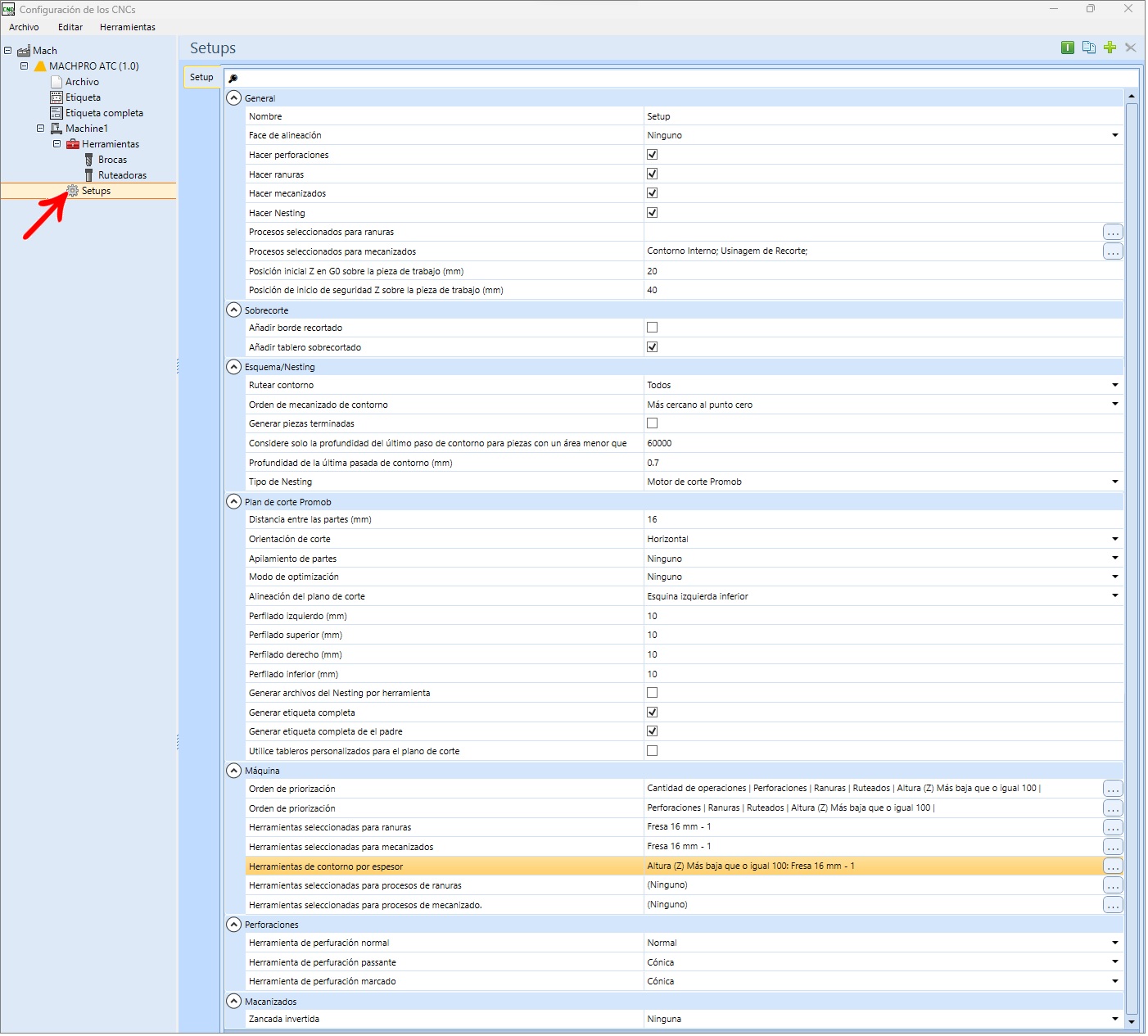
Task: Open ellipsis for first Orden de priorización row
Action: tap(1113, 789)
